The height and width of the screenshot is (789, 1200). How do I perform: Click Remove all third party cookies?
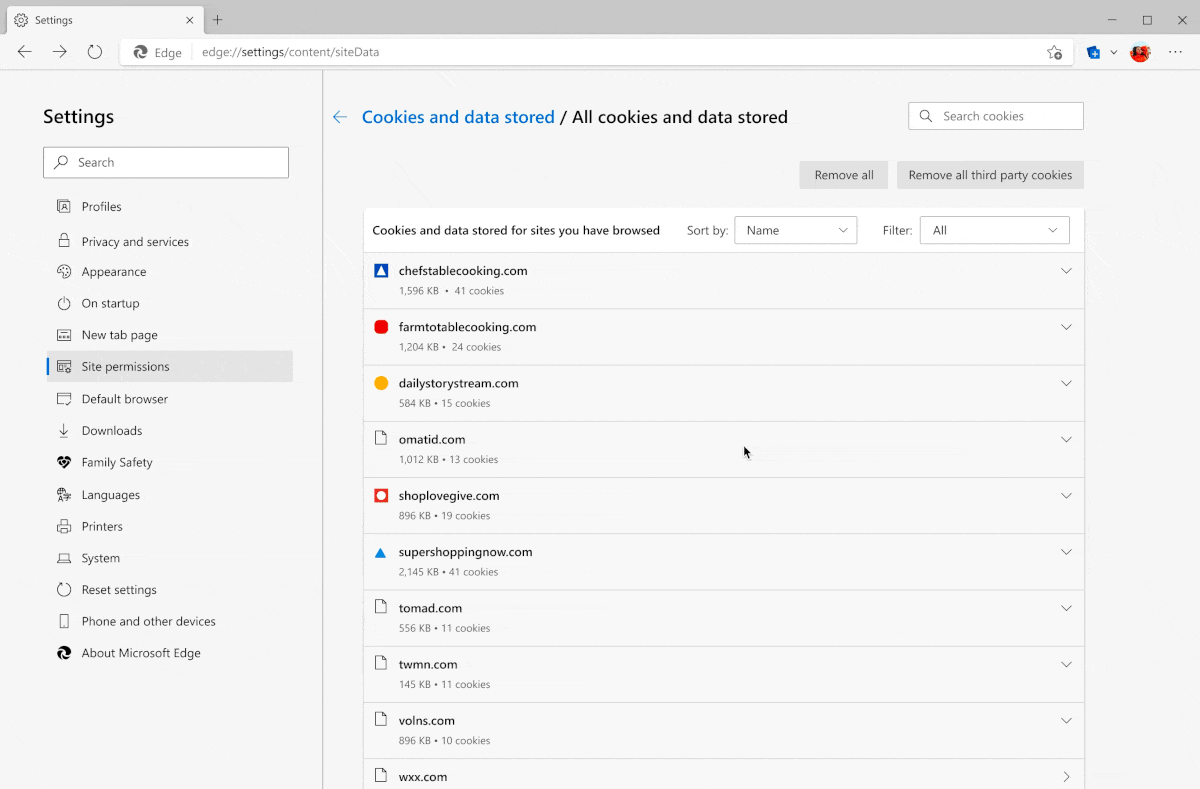990,175
